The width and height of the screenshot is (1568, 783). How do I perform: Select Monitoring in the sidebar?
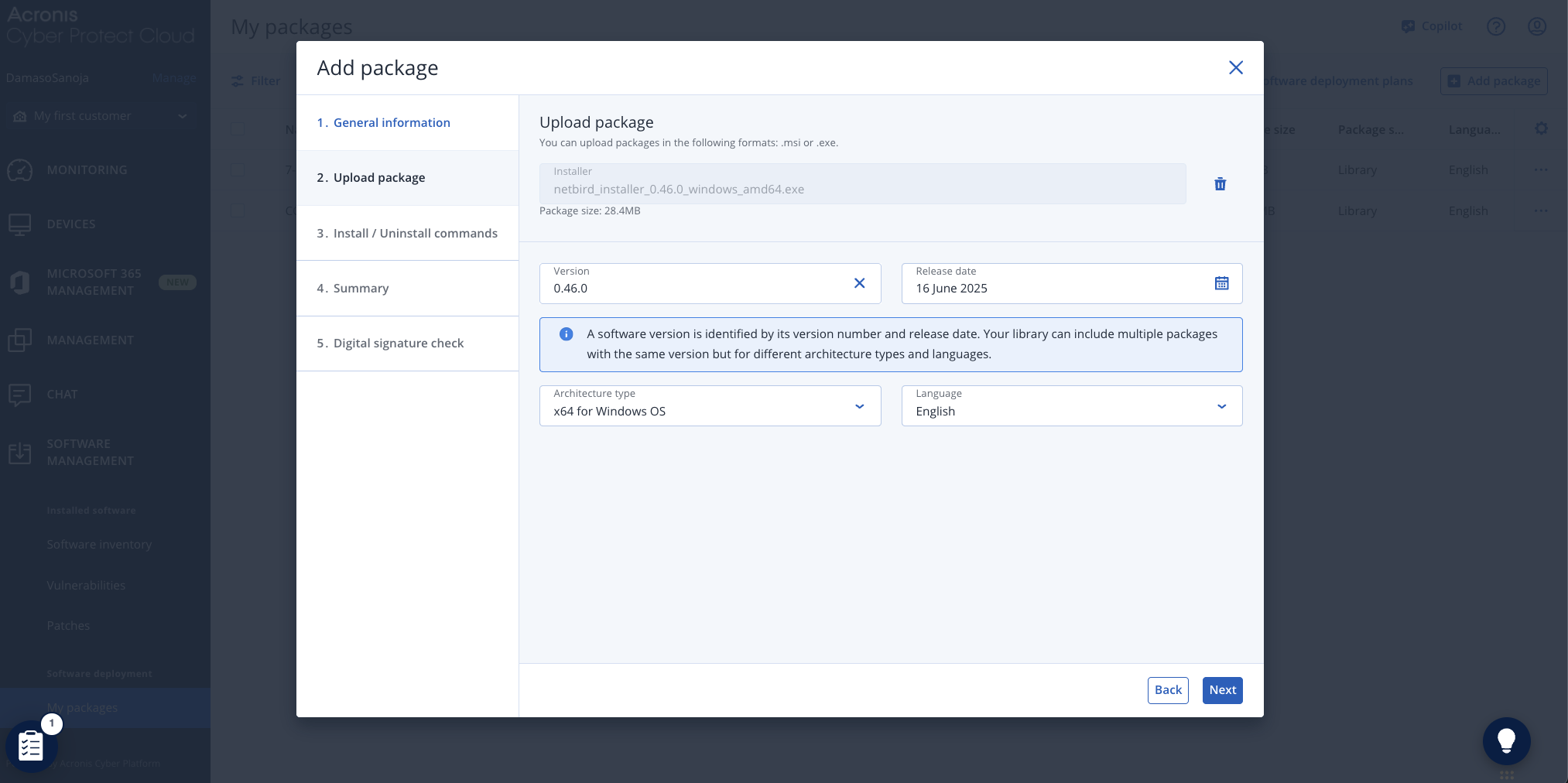tap(87, 169)
